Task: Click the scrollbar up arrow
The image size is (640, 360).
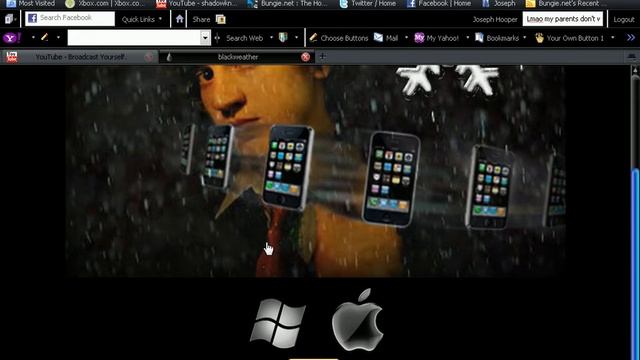Action: click(x=635, y=71)
